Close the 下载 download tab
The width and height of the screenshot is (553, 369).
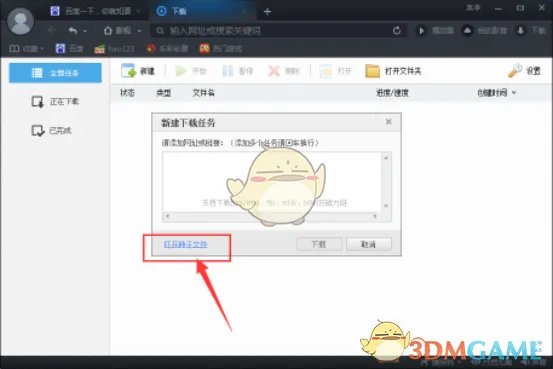(x=244, y=11)
